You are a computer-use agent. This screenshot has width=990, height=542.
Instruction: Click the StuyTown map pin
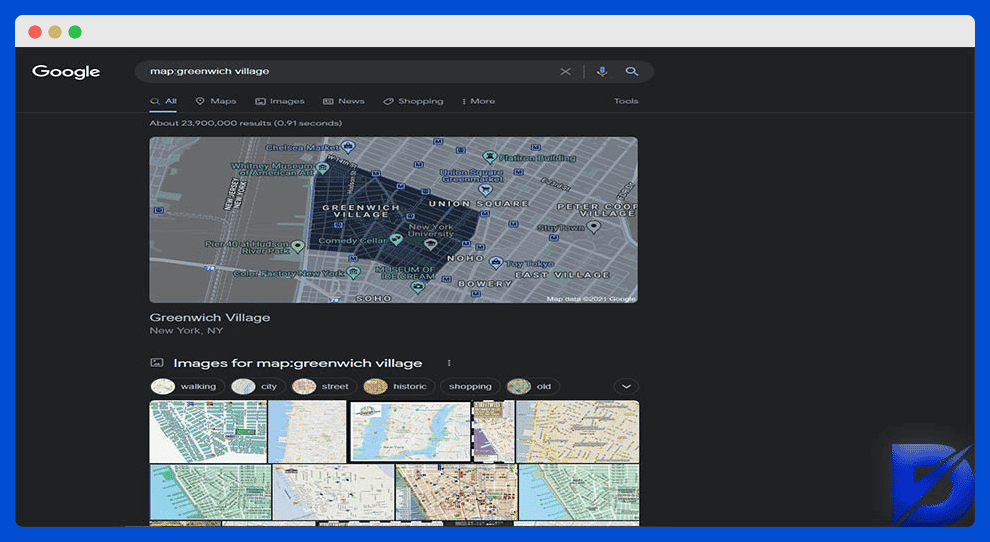pyautogui.click(x=593, y=227)
